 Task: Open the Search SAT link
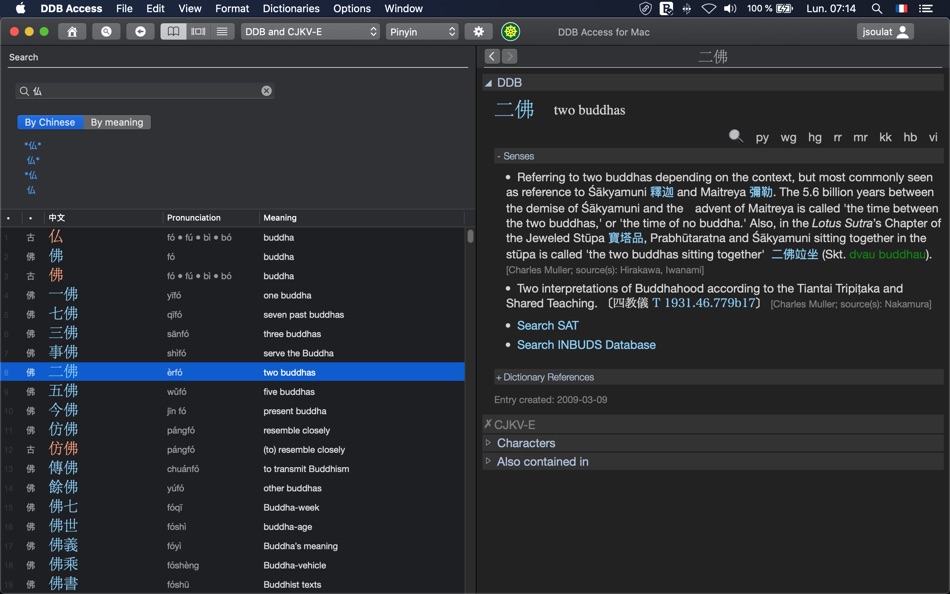point(548,325)
